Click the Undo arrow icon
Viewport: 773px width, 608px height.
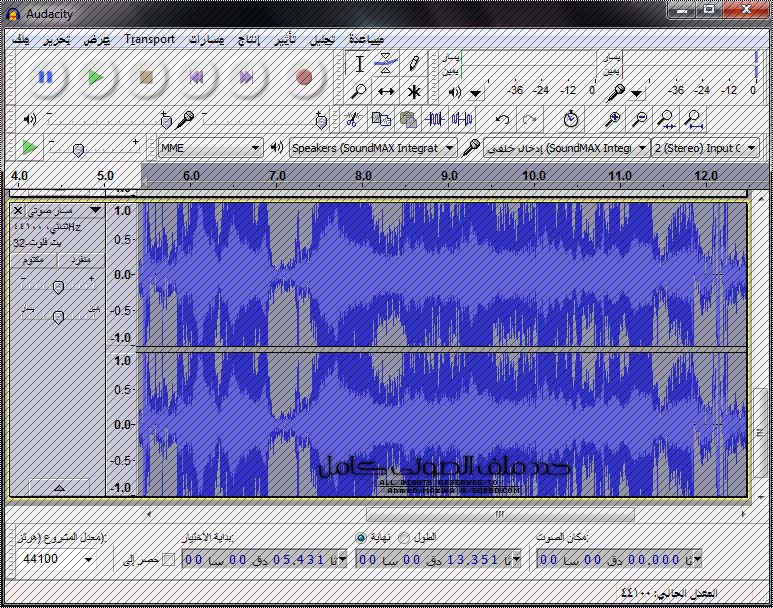503,119
